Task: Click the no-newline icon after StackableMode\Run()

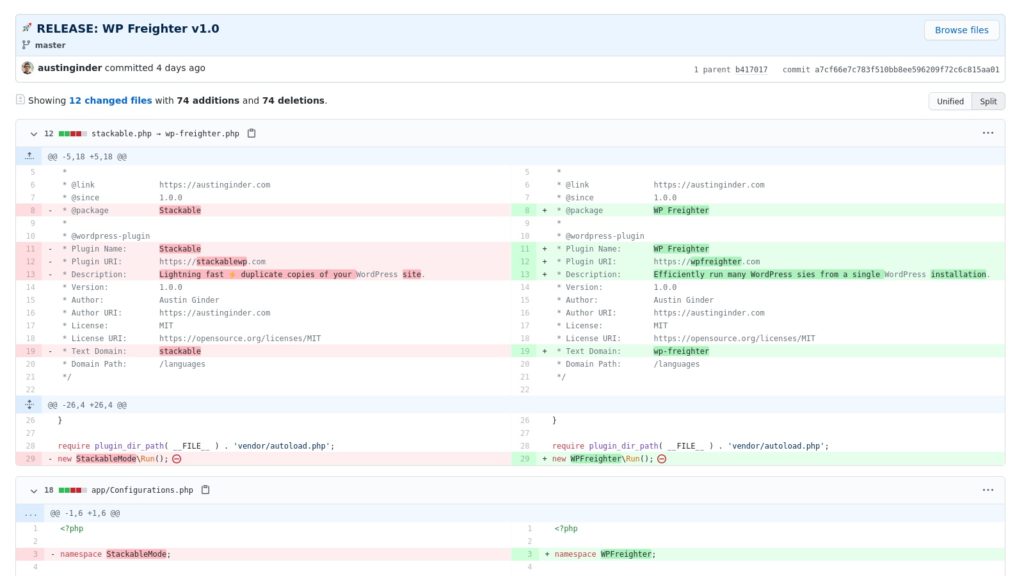Action: point(177,459)
